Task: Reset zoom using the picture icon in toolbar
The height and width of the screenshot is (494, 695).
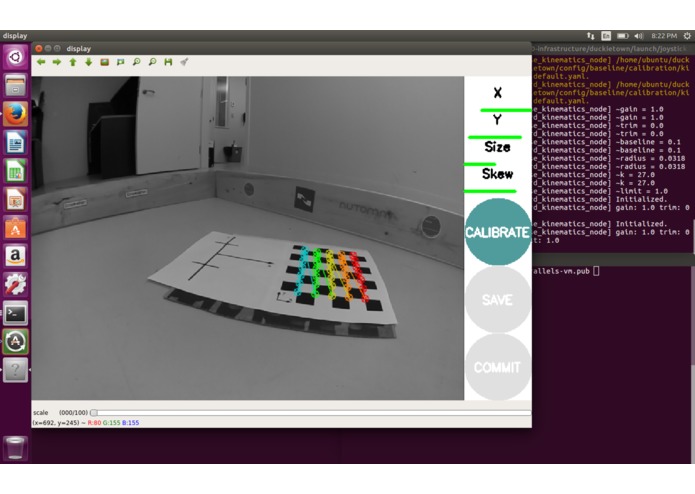Action: point(105,62)
